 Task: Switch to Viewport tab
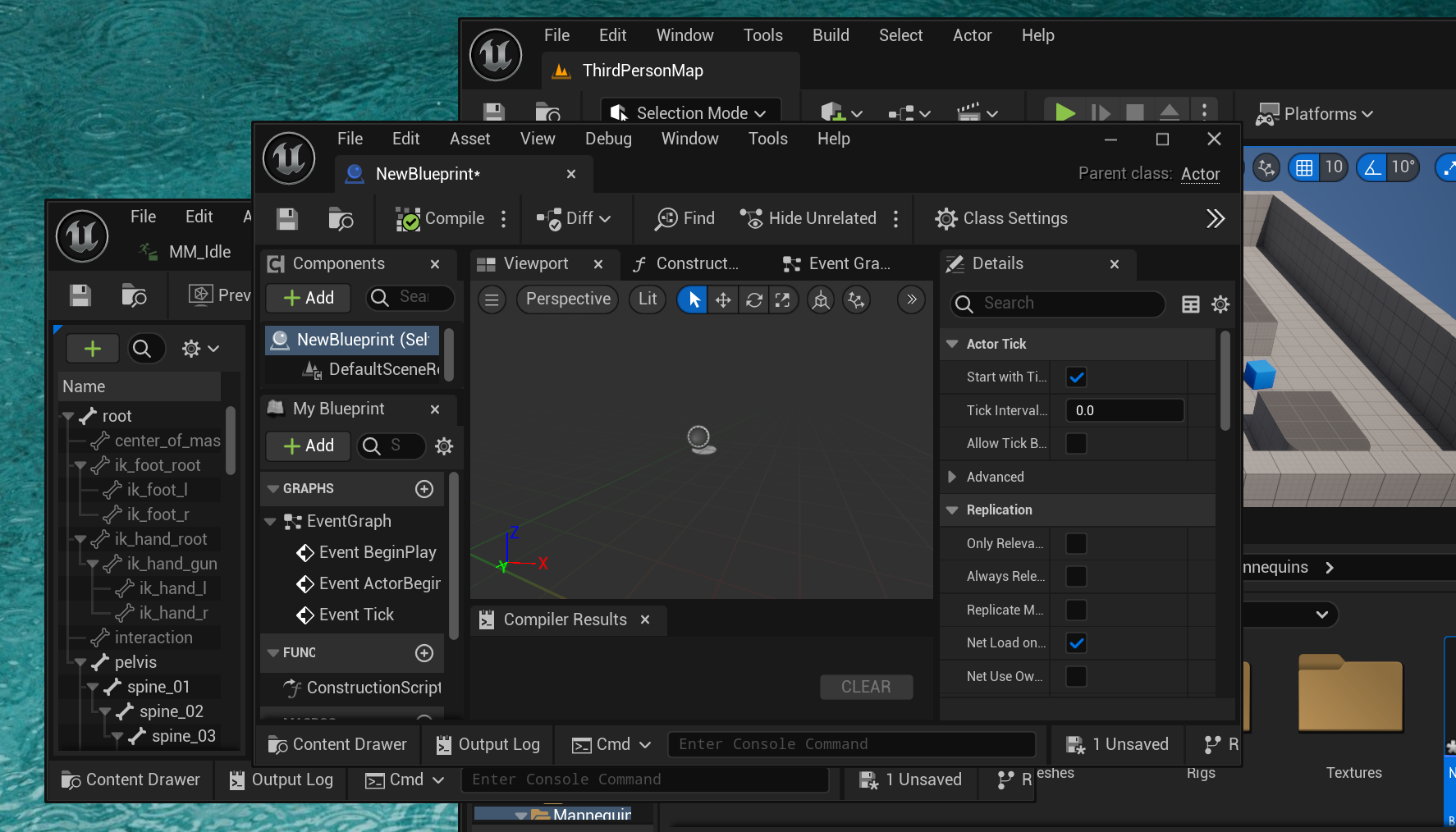click(535, 263)
